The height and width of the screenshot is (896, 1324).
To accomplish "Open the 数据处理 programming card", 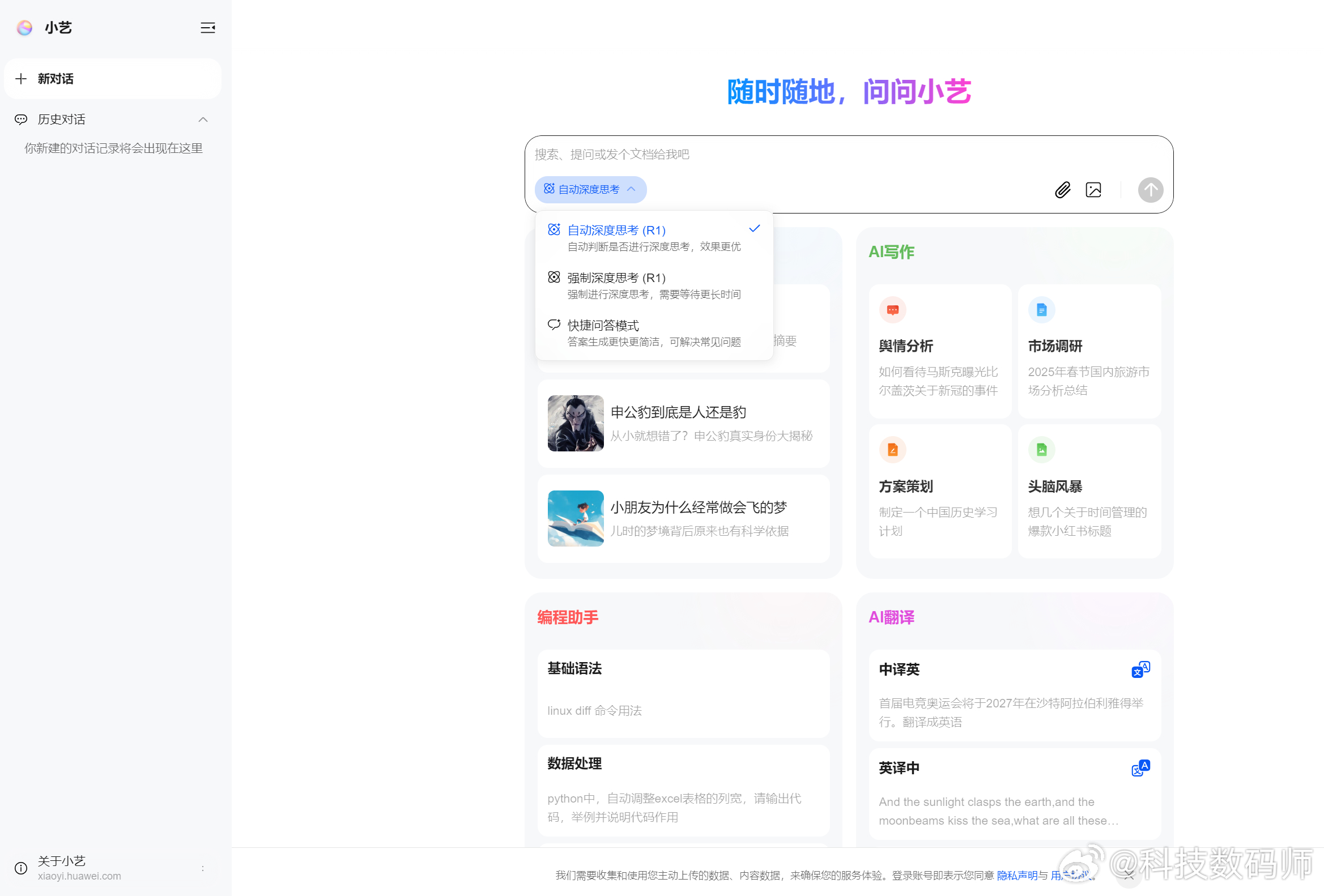I will [x=683, y=790].
